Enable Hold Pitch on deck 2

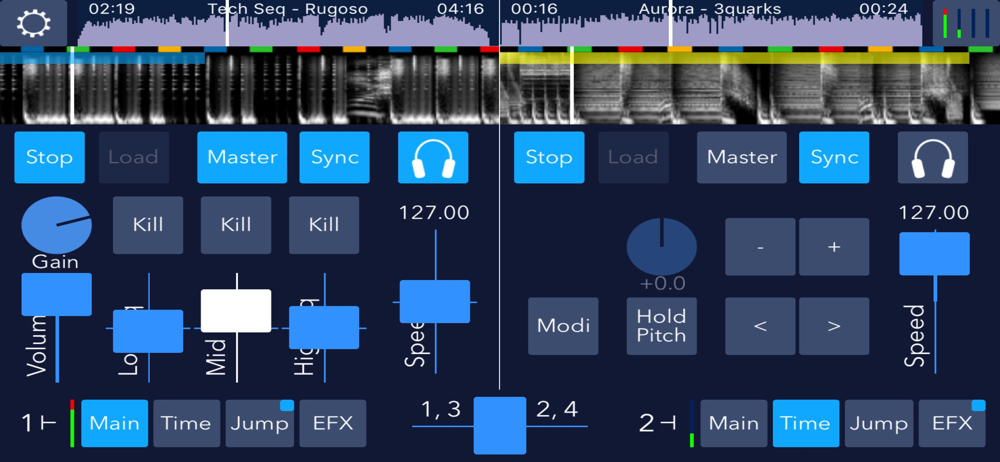point(661,326)
